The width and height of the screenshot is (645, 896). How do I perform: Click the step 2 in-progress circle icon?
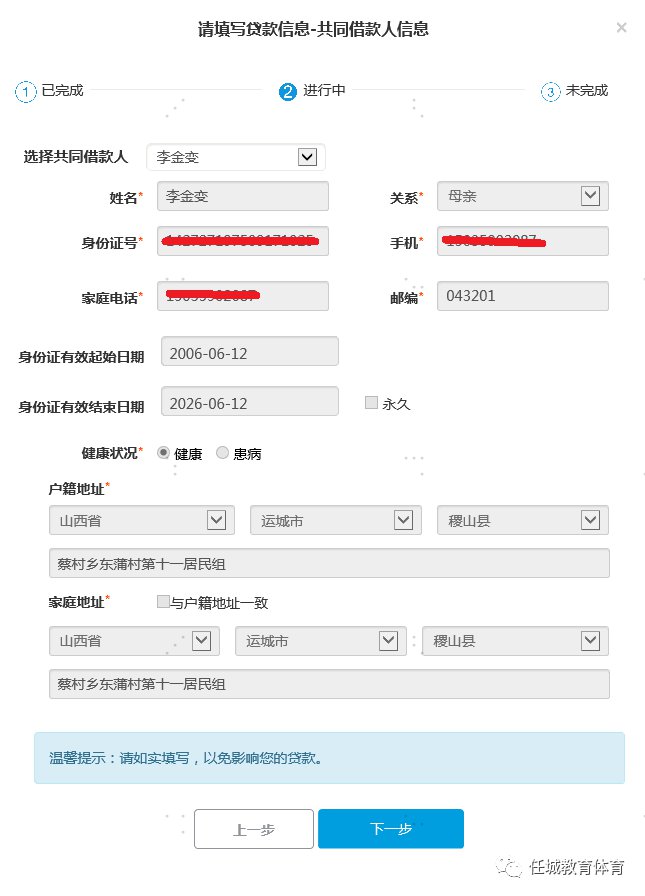tap(288, 92)
